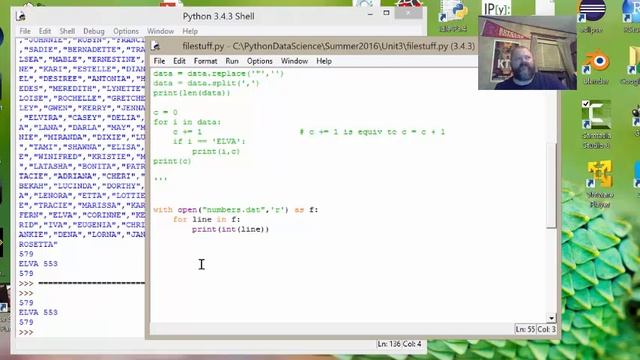Click the filestuff.py window title icon

pyautogui.click(x=156, y=46)
